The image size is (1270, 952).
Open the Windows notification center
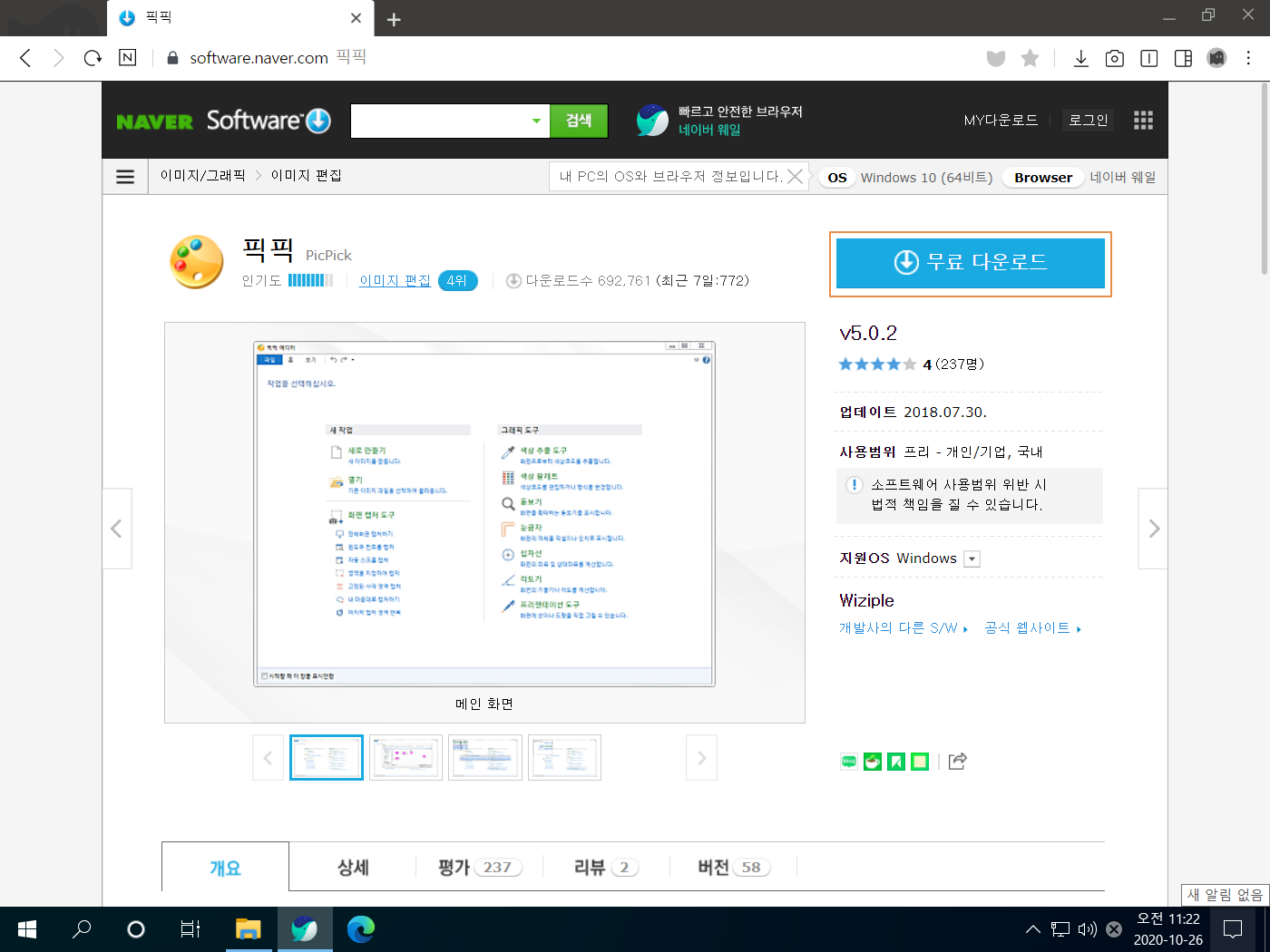[1233, 929]
